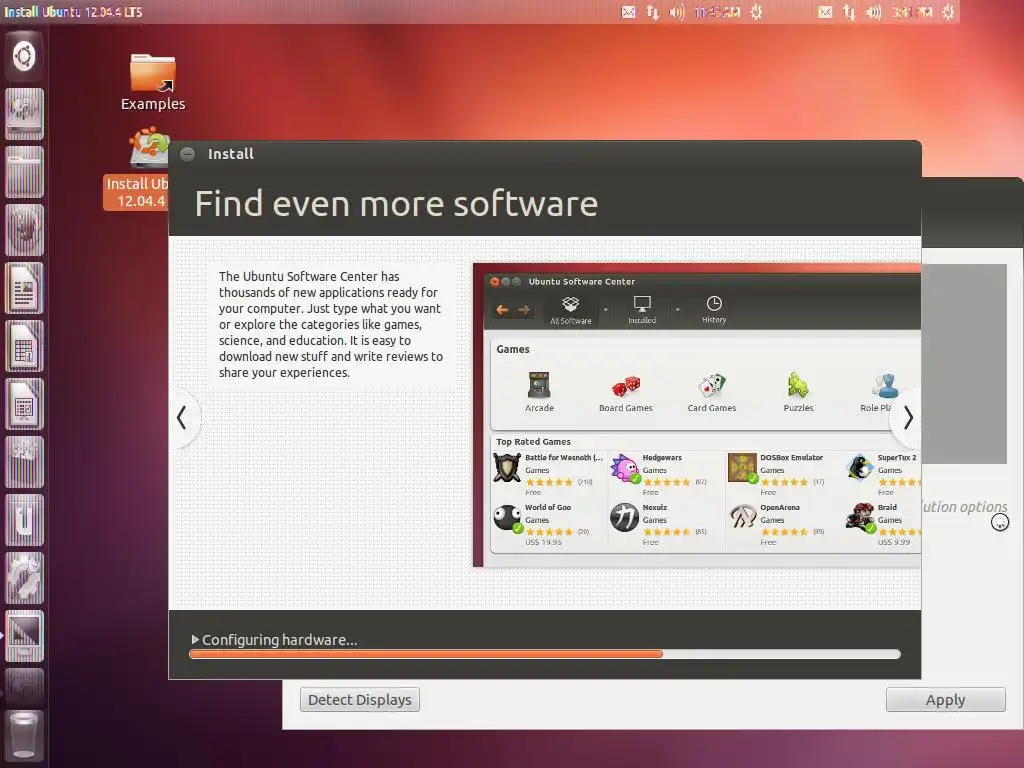Open Ubuntu Software Center launcher icon
Viewport: 1024px width, 768px height.
(x=24, y=462)
